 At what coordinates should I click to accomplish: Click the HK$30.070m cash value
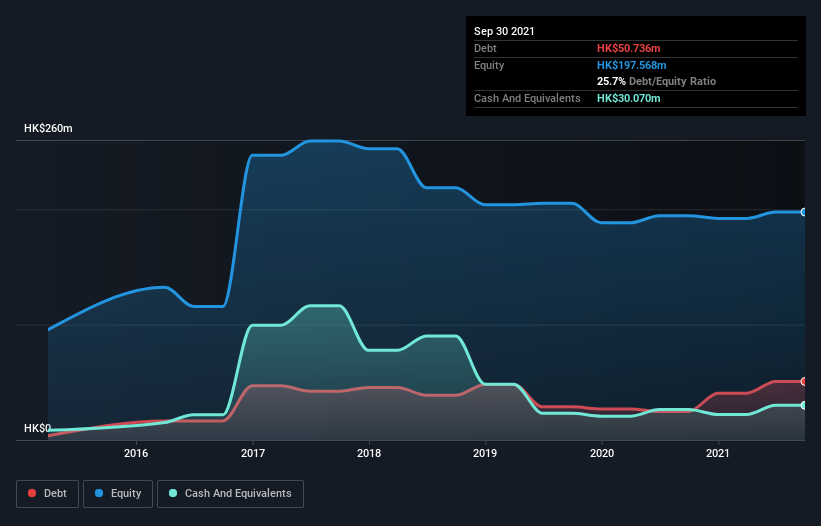[628, 98]
